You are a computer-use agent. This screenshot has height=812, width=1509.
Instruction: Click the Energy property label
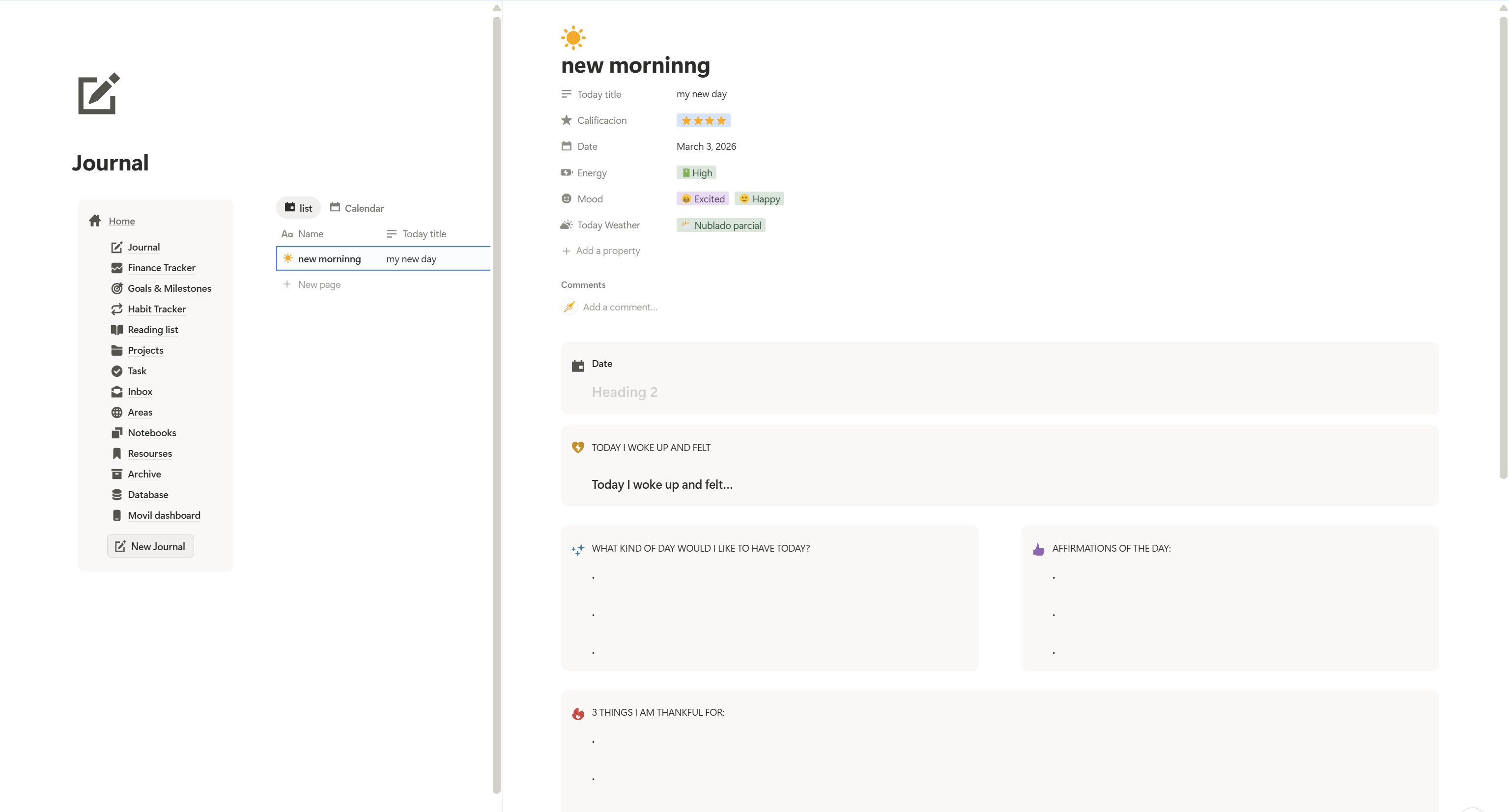592,173
